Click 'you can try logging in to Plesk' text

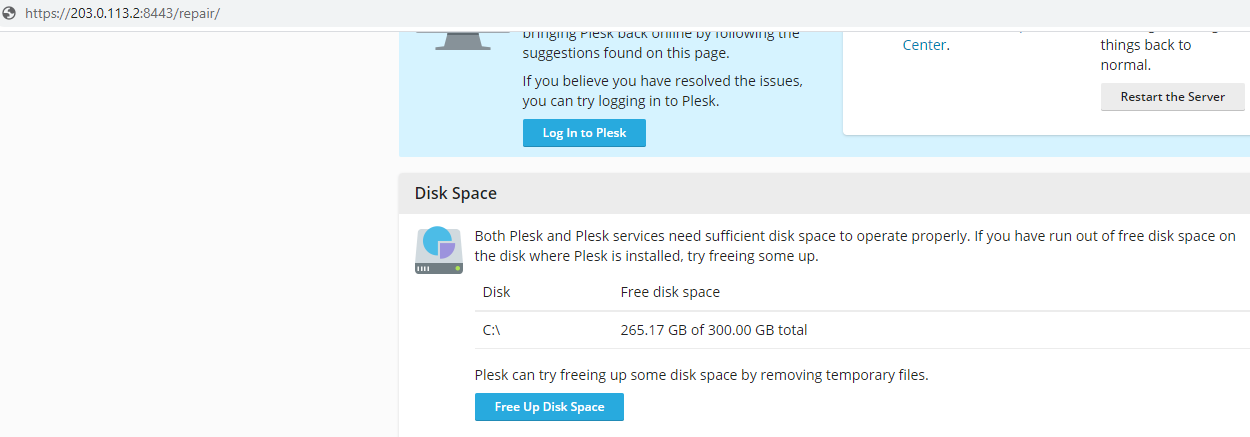(x=621, y=101)
